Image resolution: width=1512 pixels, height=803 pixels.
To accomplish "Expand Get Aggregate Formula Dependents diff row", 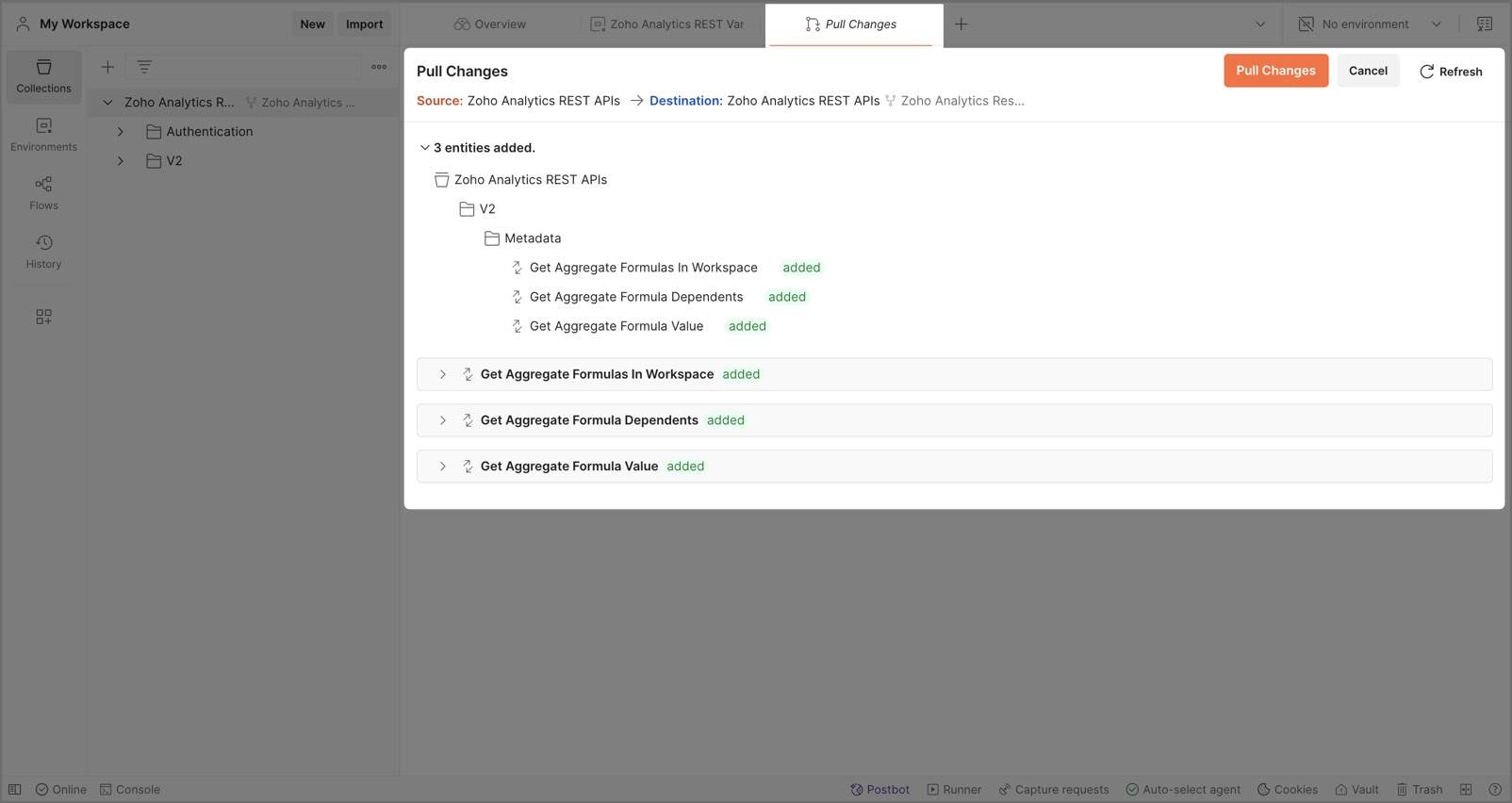I will tap(442, 420).
